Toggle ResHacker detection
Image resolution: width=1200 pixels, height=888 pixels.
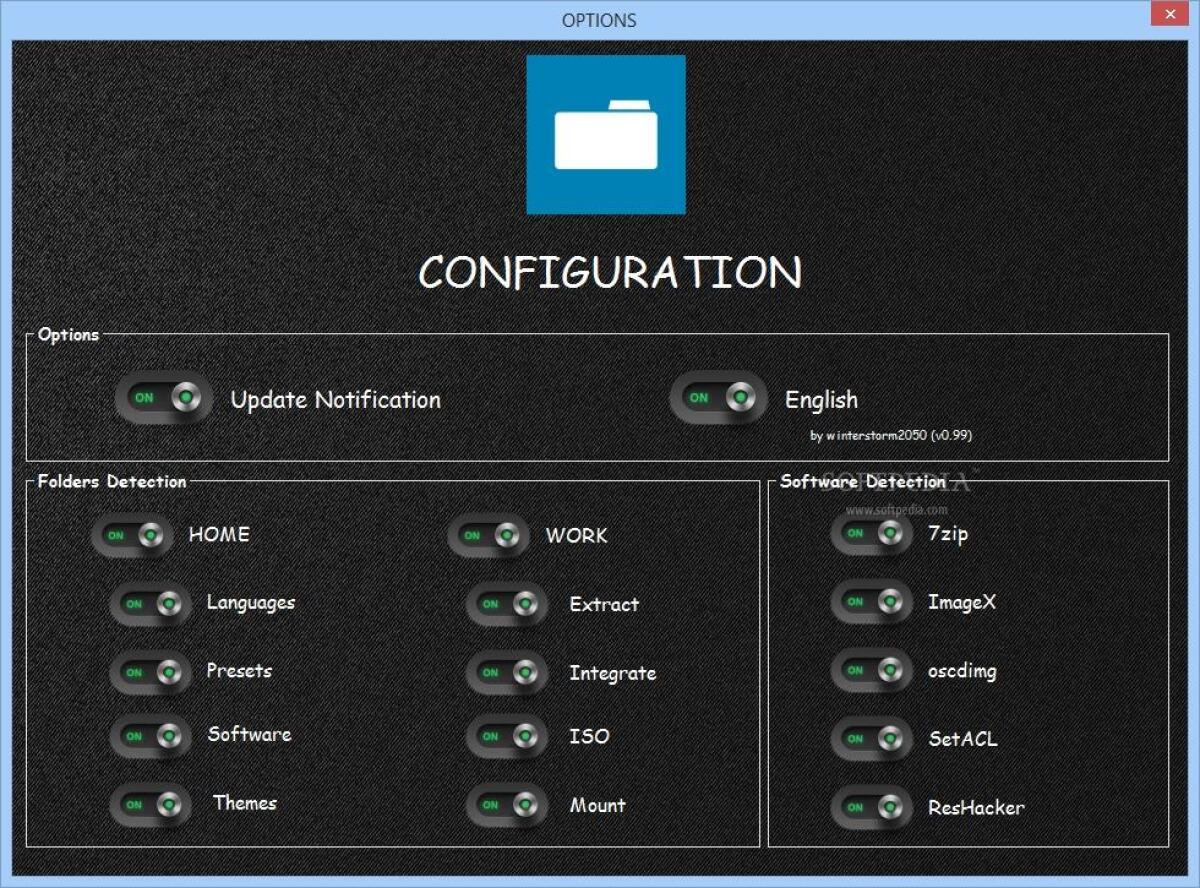click(x=871, y=807)
